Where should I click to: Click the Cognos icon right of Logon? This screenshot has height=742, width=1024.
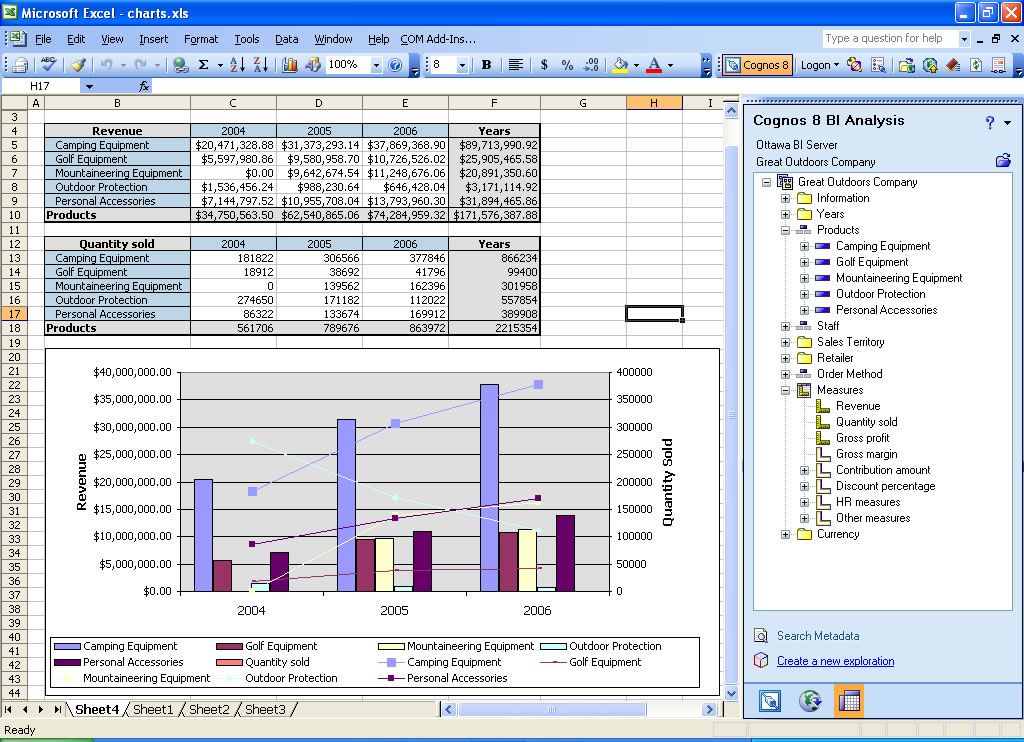coord(854,65)
